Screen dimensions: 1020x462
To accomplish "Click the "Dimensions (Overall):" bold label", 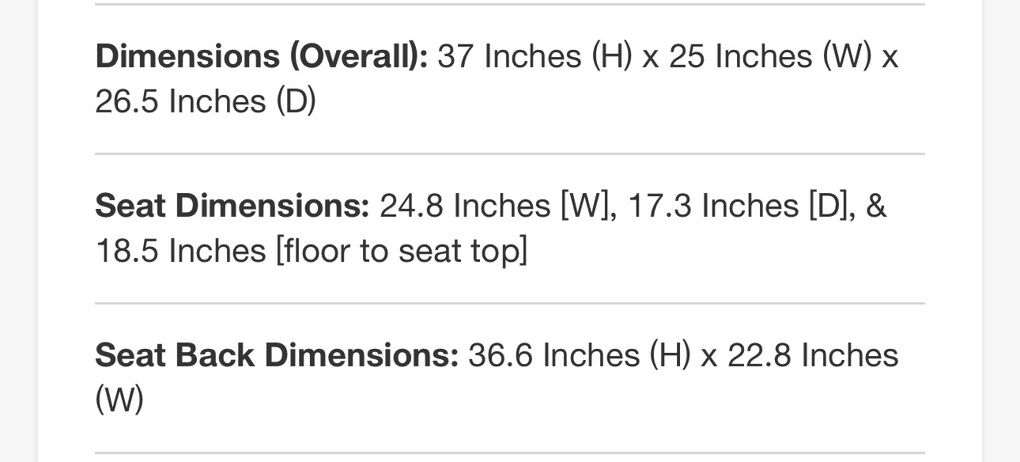I will (261, 56).
